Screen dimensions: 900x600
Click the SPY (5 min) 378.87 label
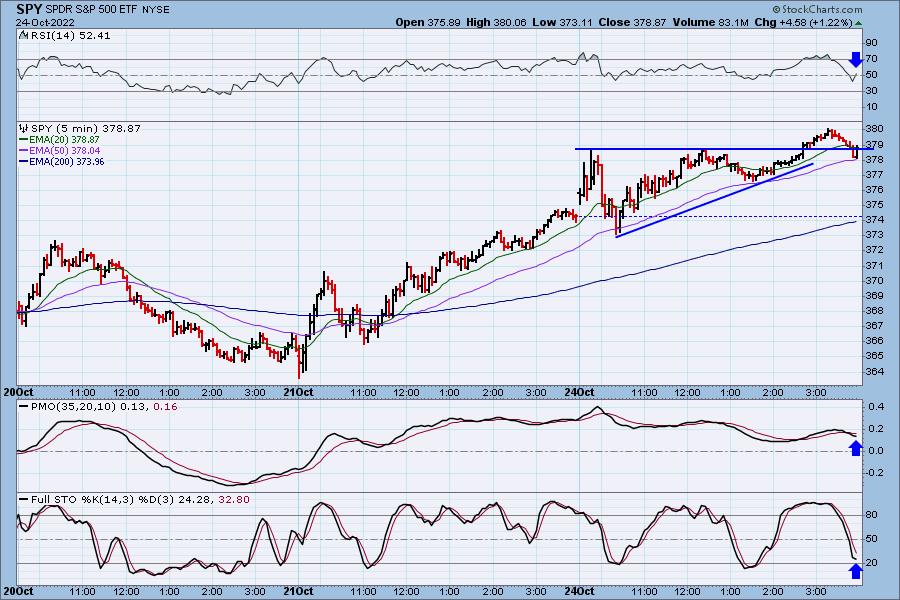[x=86, y=128]
